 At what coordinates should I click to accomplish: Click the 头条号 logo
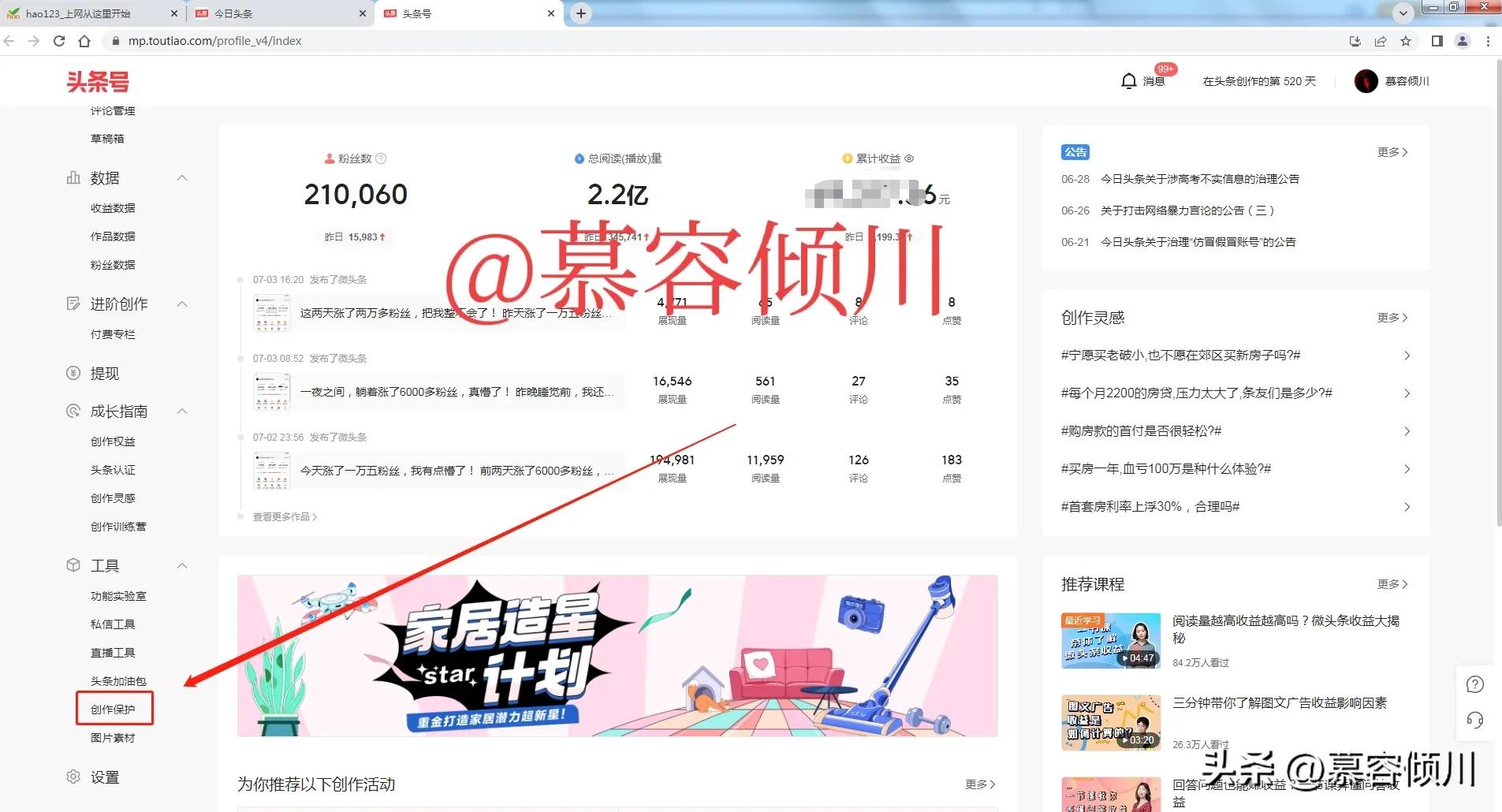[x=98, y=81]
